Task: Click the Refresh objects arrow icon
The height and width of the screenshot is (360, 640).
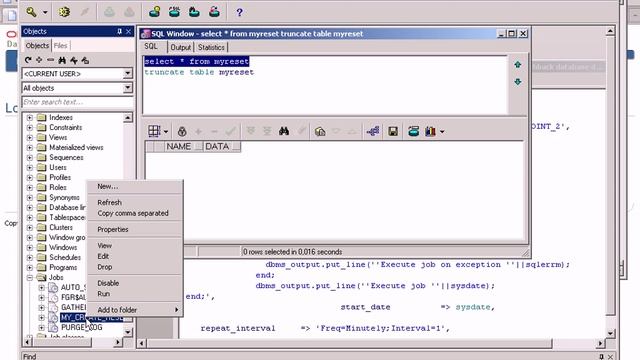Action: tap(28, 60)
